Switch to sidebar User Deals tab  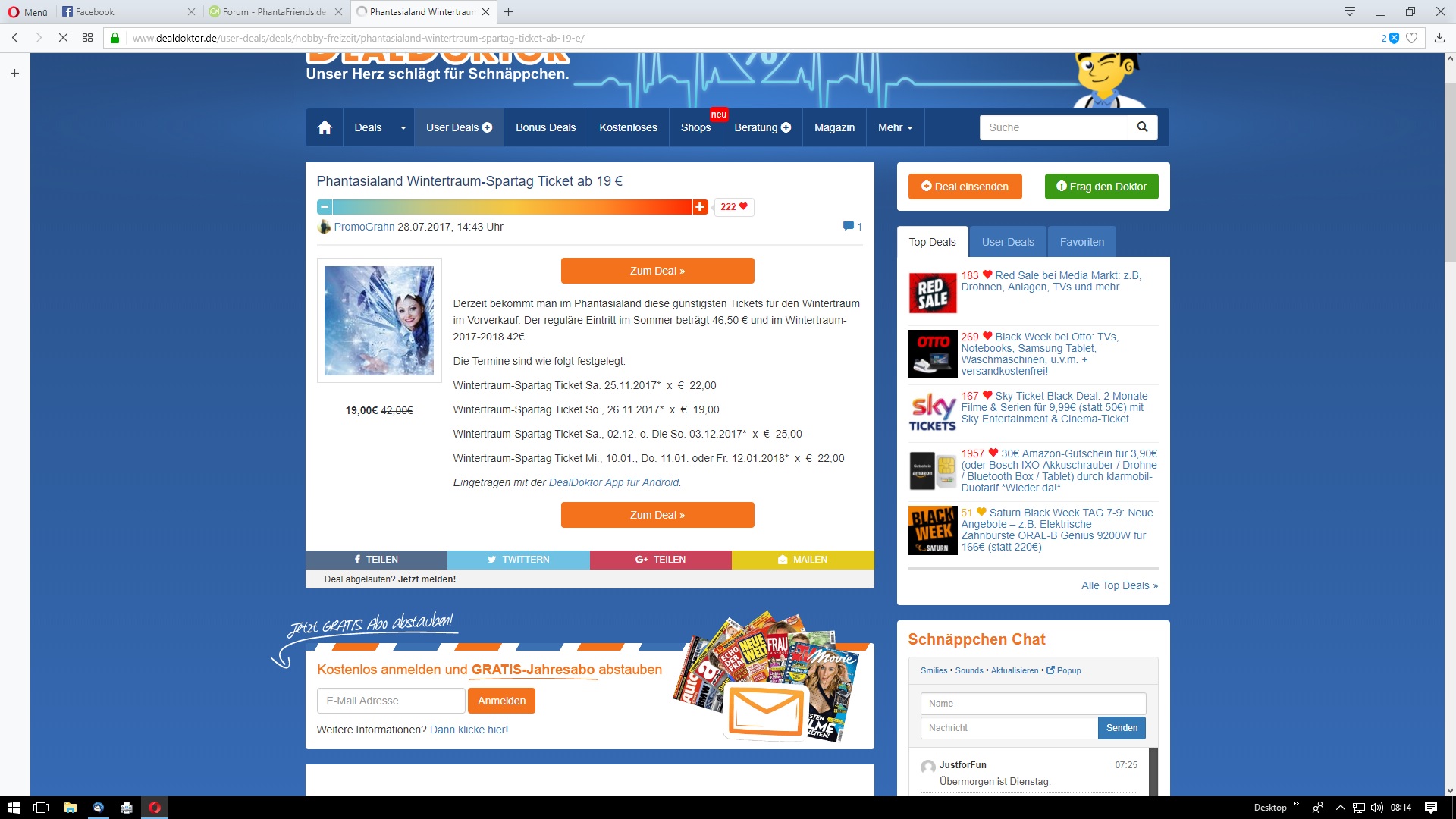[x=1008, y=242]
